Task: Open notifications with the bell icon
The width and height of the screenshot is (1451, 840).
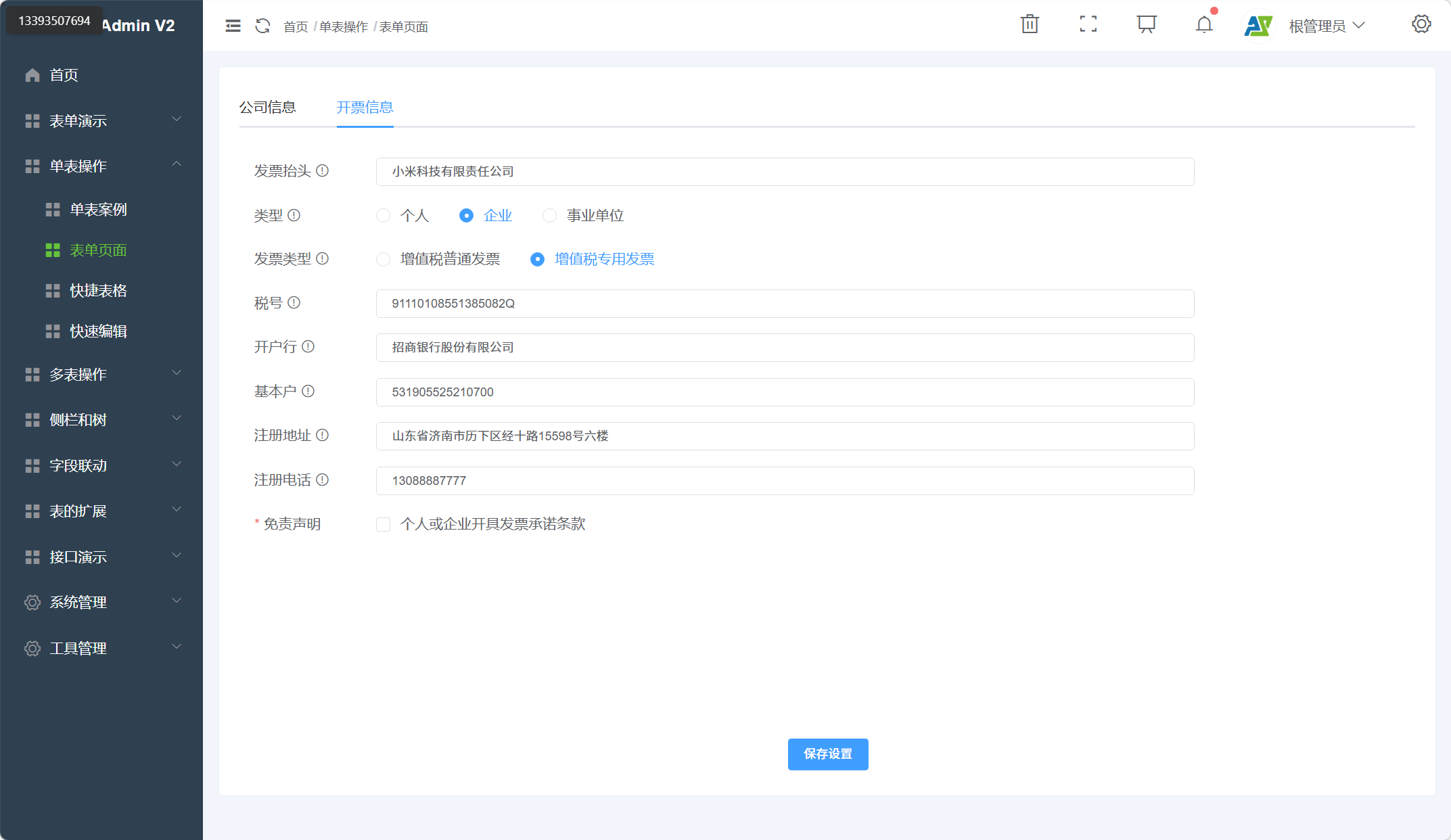Action: (x=1204, y=25)
